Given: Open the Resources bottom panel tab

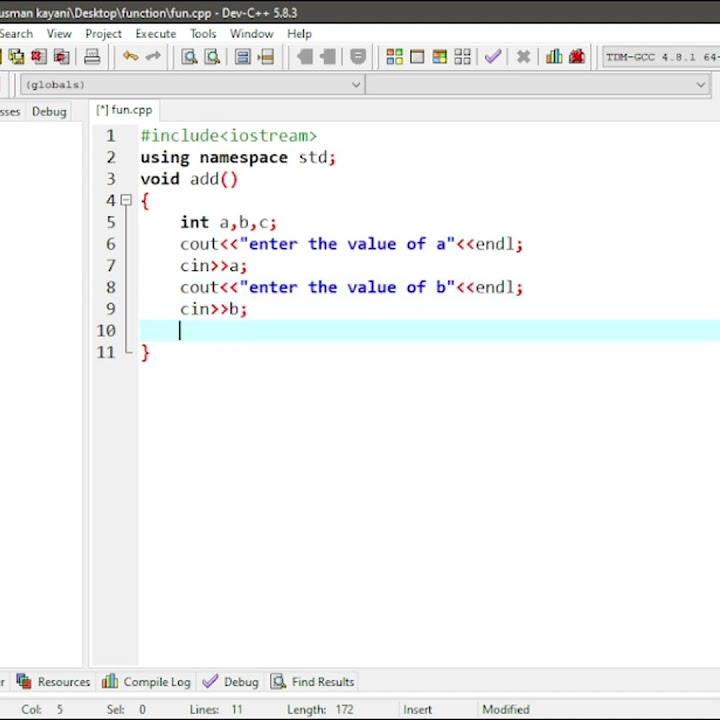Looking at the screenshot, I should tap(54, 681).
